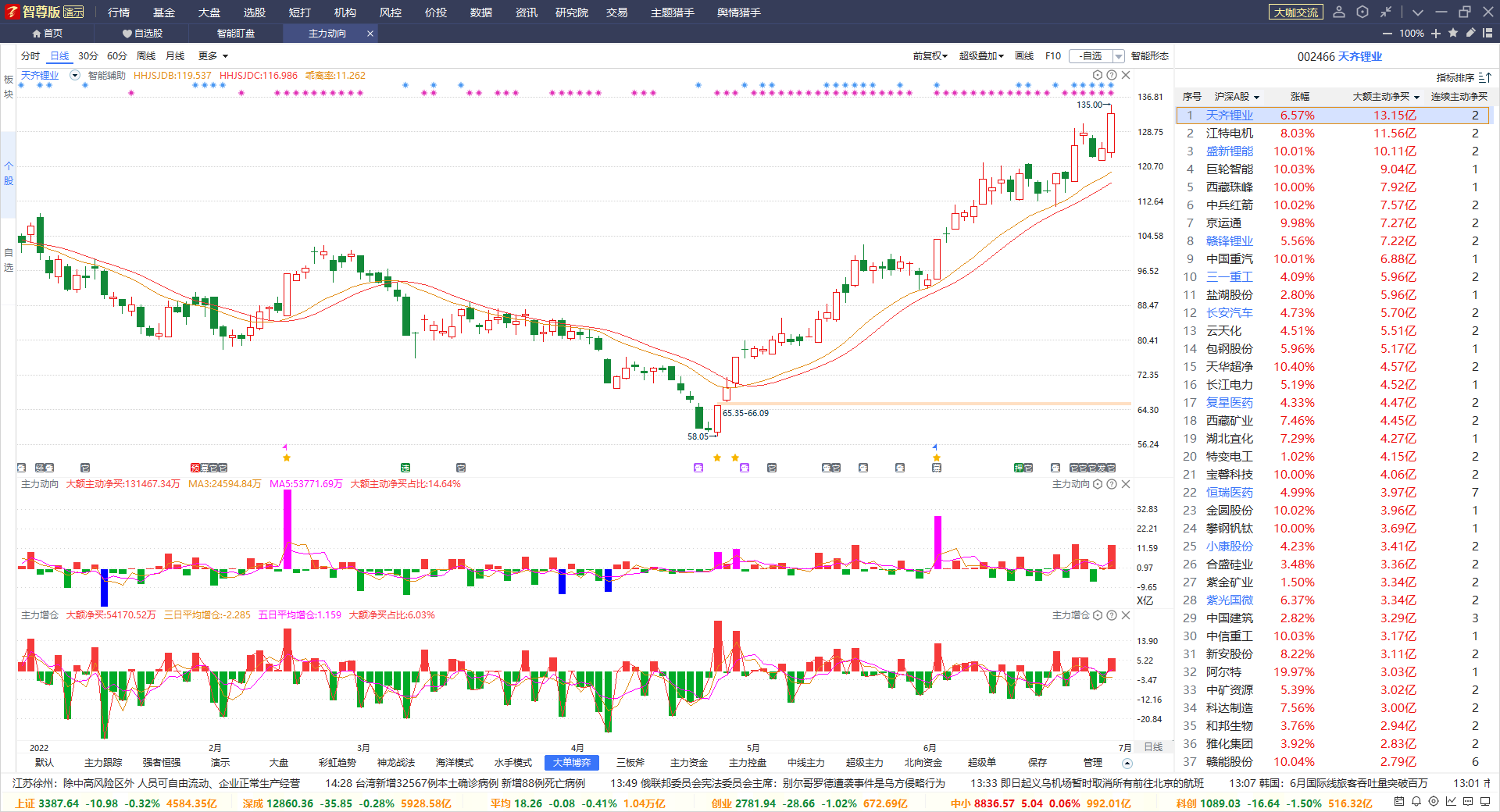Open the calendar icon in status bar
The width and height of the screenshot is (1500, 812).
(x=1399, y=801)
